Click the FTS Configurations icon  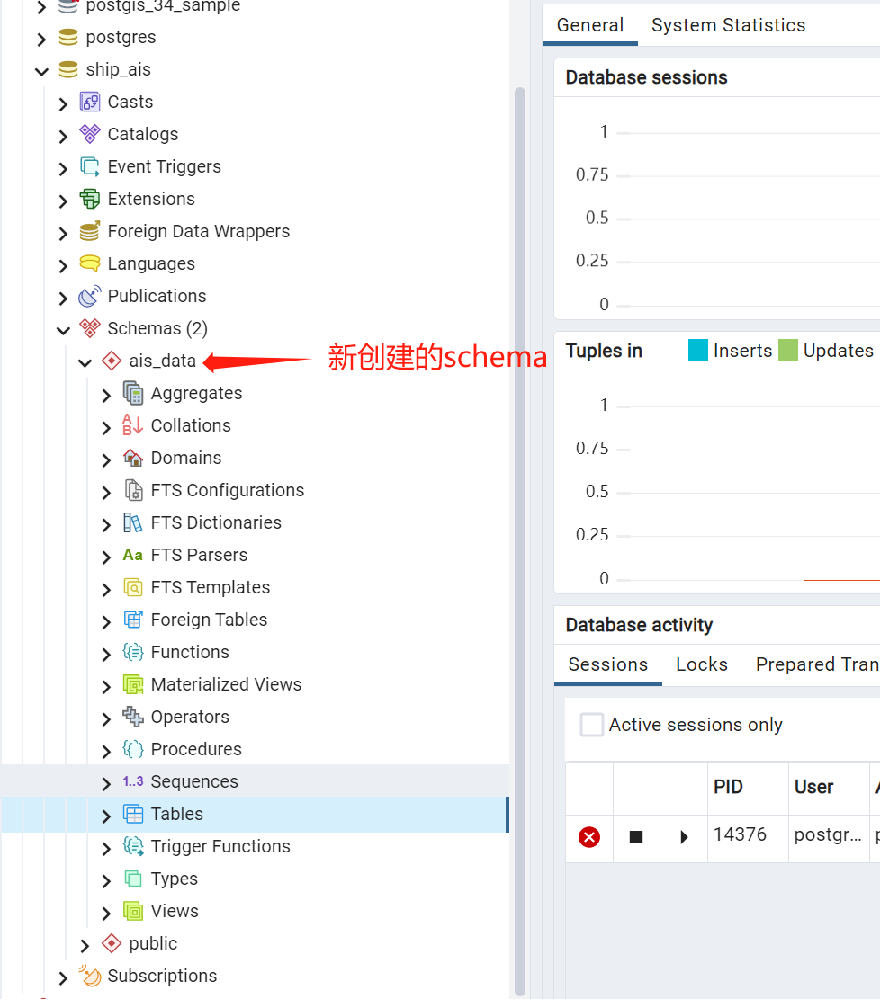click(133, 490)
